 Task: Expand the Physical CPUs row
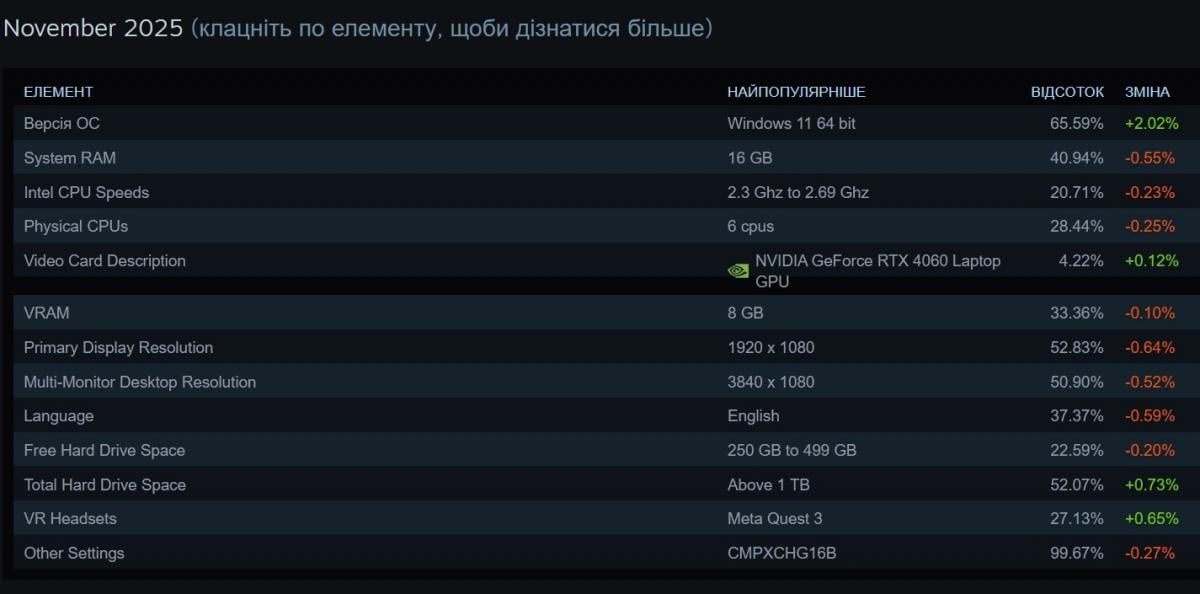76,226
